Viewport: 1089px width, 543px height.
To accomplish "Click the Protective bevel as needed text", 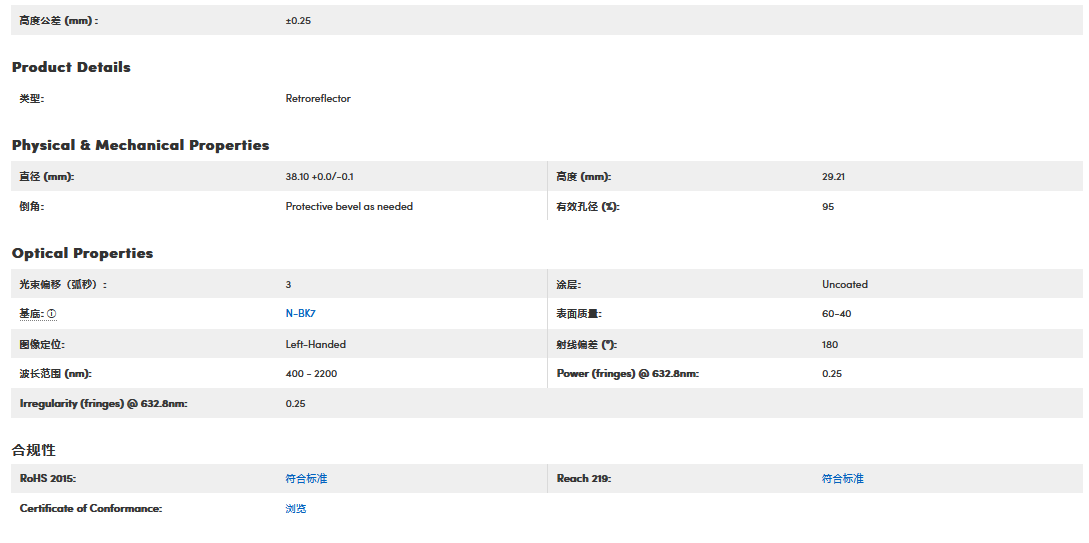I will [x=349, y=207].
